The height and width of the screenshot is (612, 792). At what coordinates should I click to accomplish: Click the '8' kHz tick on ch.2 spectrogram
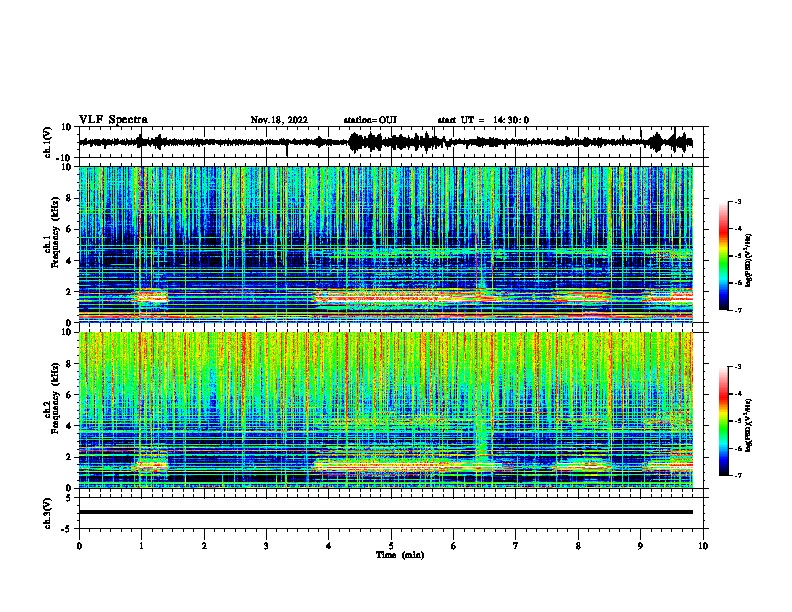click(70, 364)
